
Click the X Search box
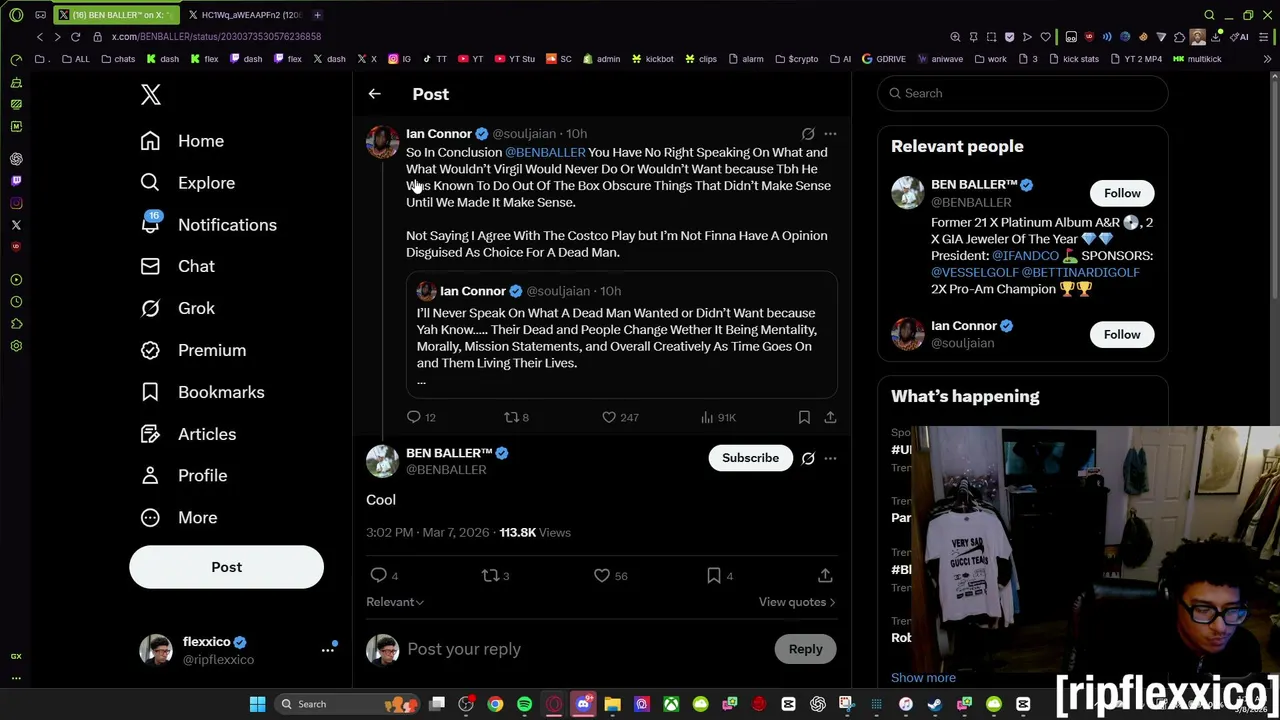(x=1022, y=93)
